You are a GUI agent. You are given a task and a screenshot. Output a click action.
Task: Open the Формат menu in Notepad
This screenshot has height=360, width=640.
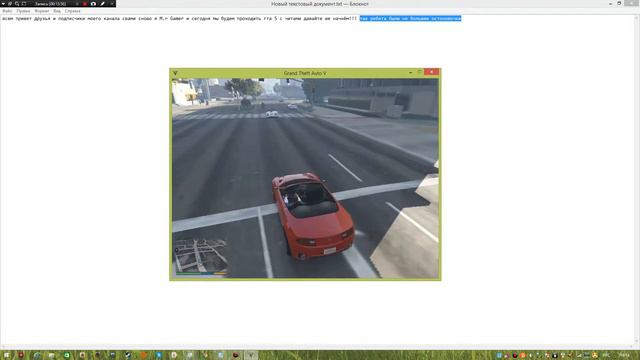pos(42,11)
